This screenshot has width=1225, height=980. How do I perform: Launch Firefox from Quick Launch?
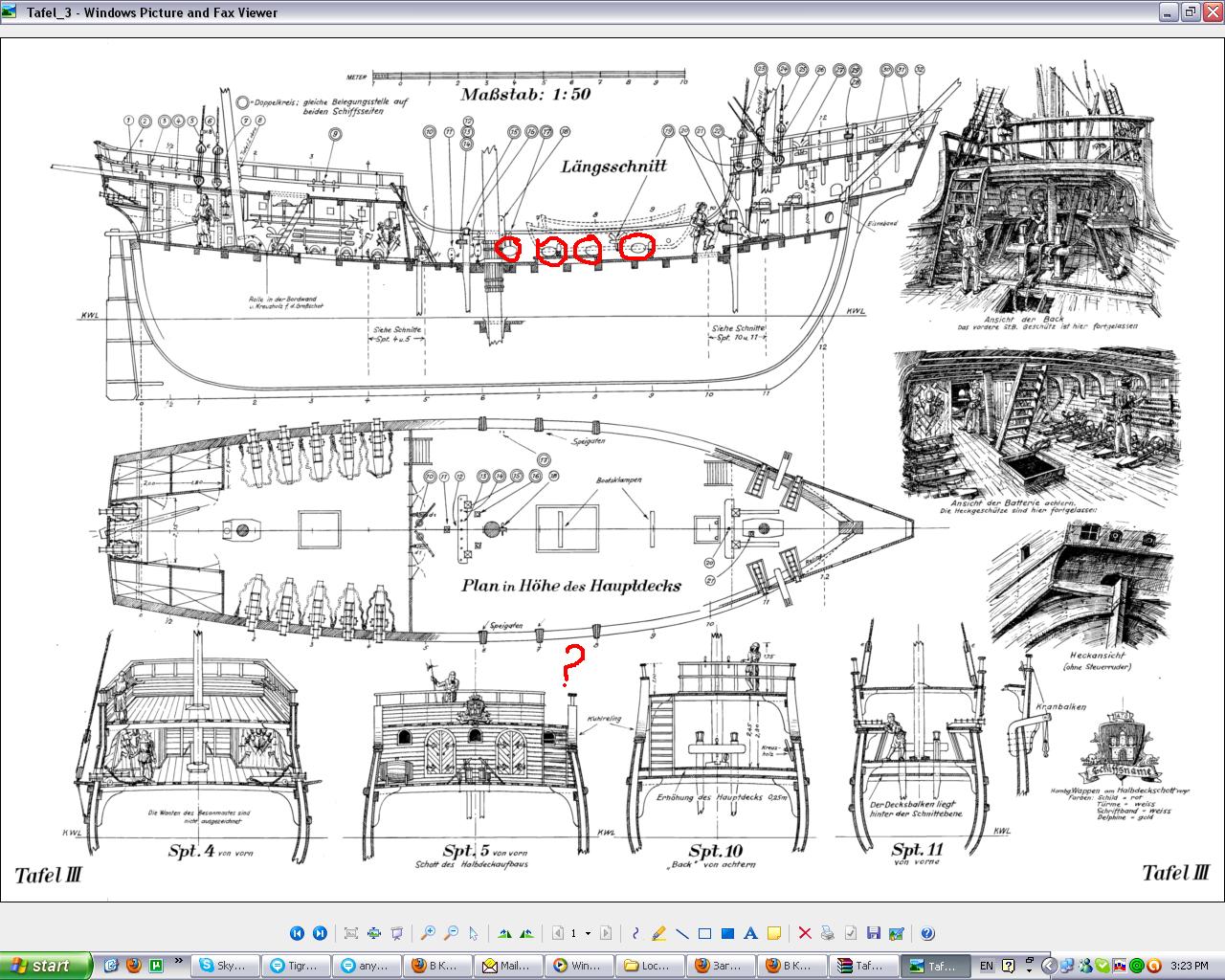click(x=133, y=966)
